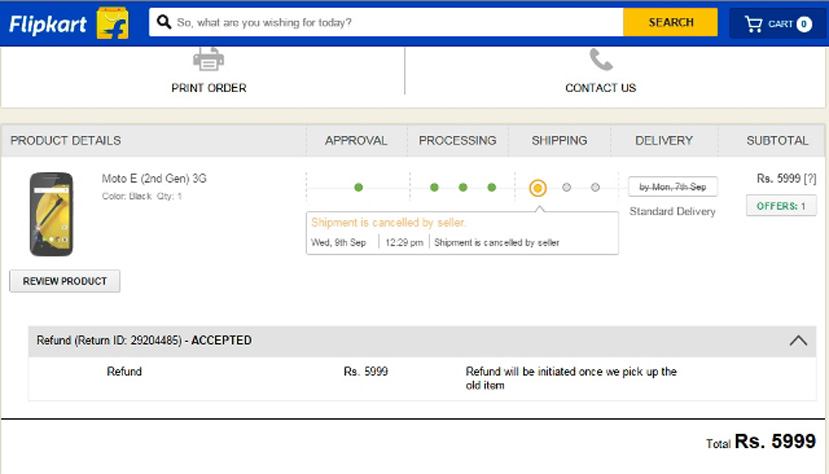Open the Flipkart home logo
829x474 pixels.
tap(48, 24)
